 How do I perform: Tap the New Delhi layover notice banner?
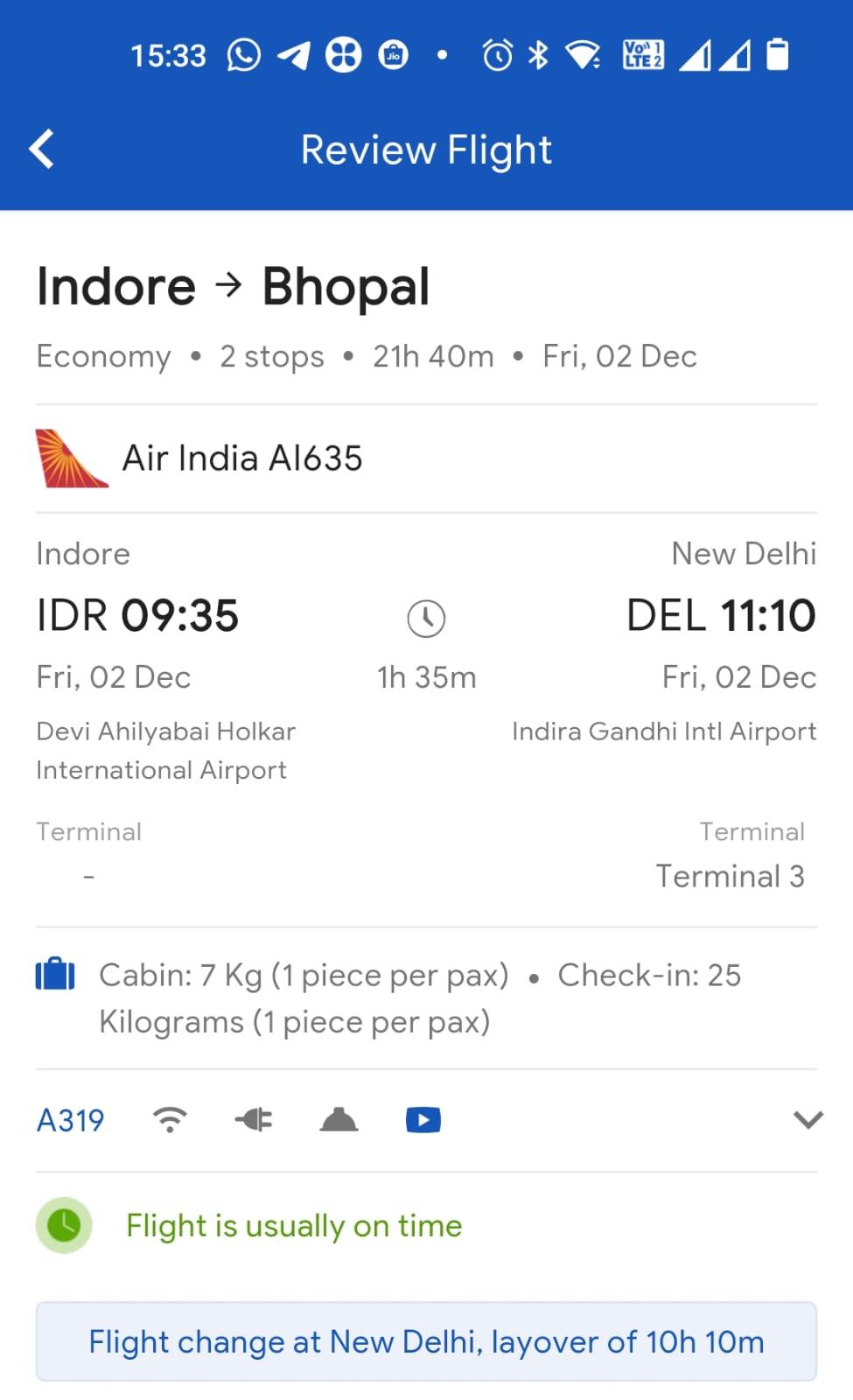(x=426, y=1341)
